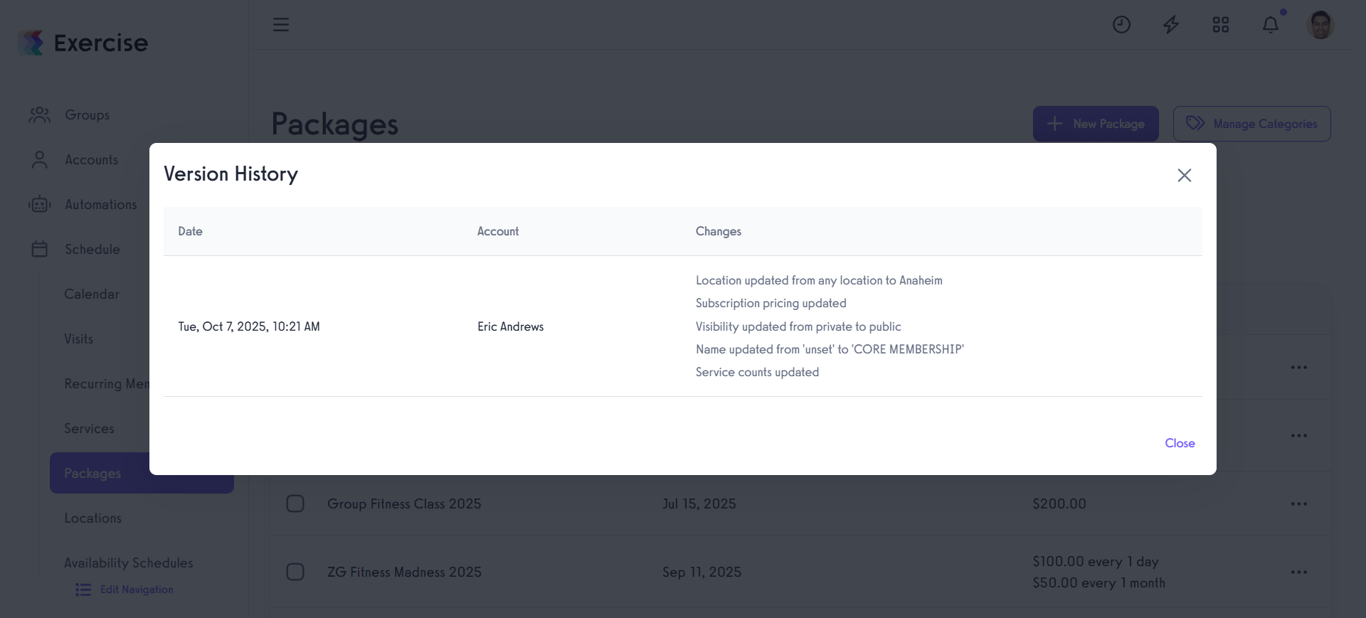Screen dimensions: 1366x618
Task: Click the Schedule calendar icon
Action: [39, 249]
